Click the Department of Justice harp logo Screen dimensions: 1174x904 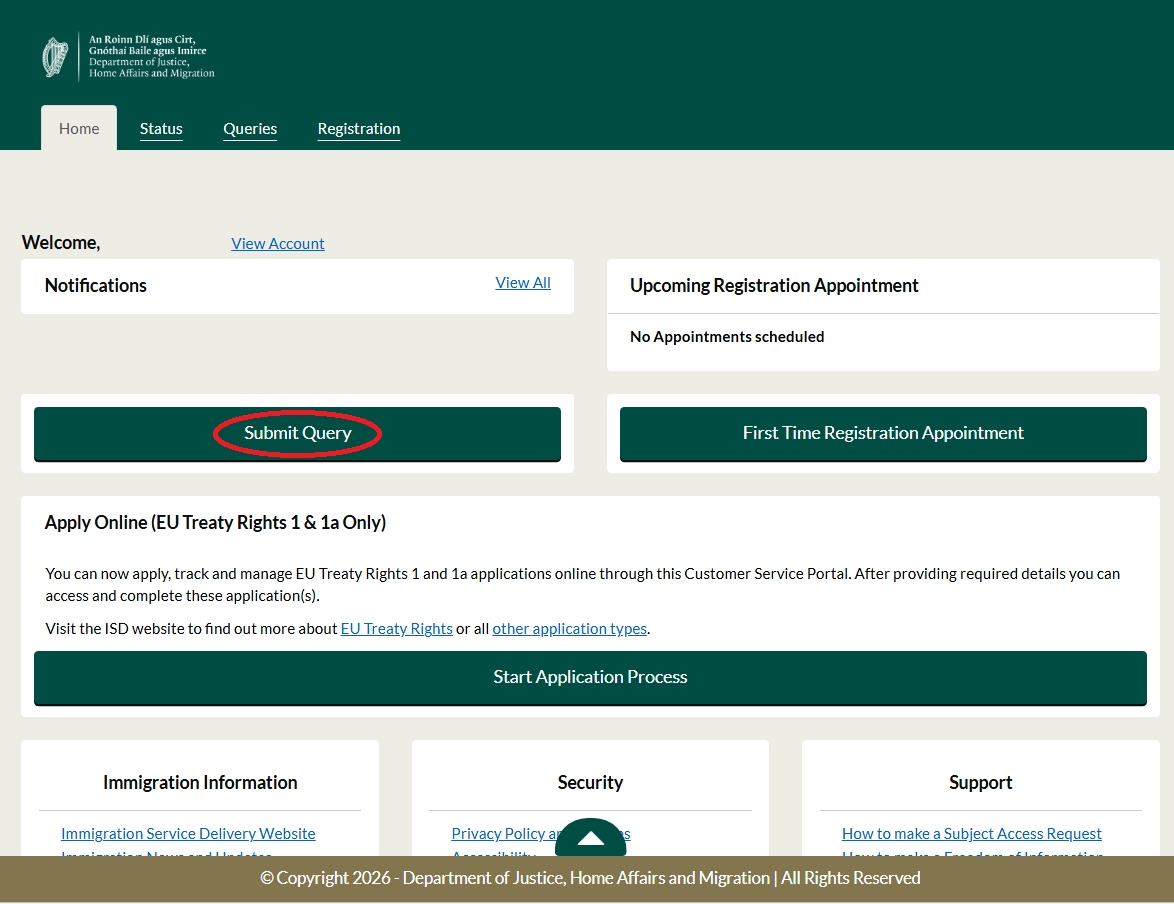point(55,57)
